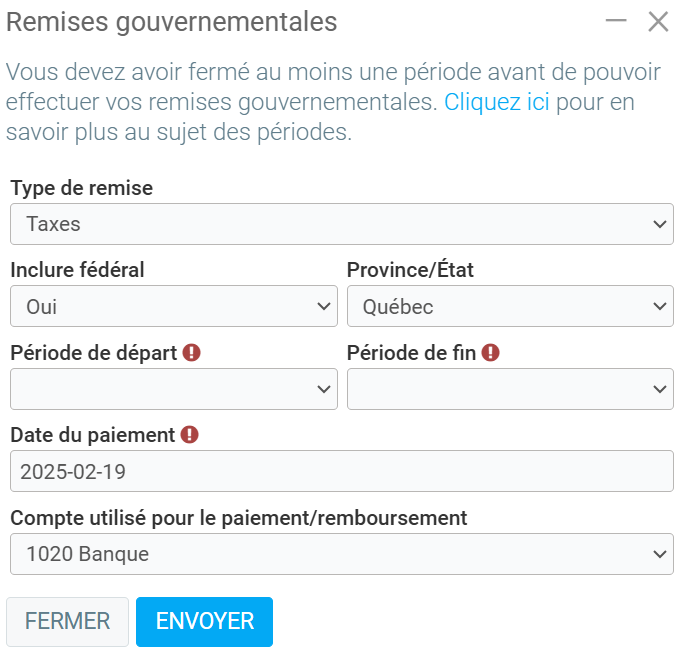
Task: Minimize the Remises gouvernementales dialog
Action: [x=616, y=22]
